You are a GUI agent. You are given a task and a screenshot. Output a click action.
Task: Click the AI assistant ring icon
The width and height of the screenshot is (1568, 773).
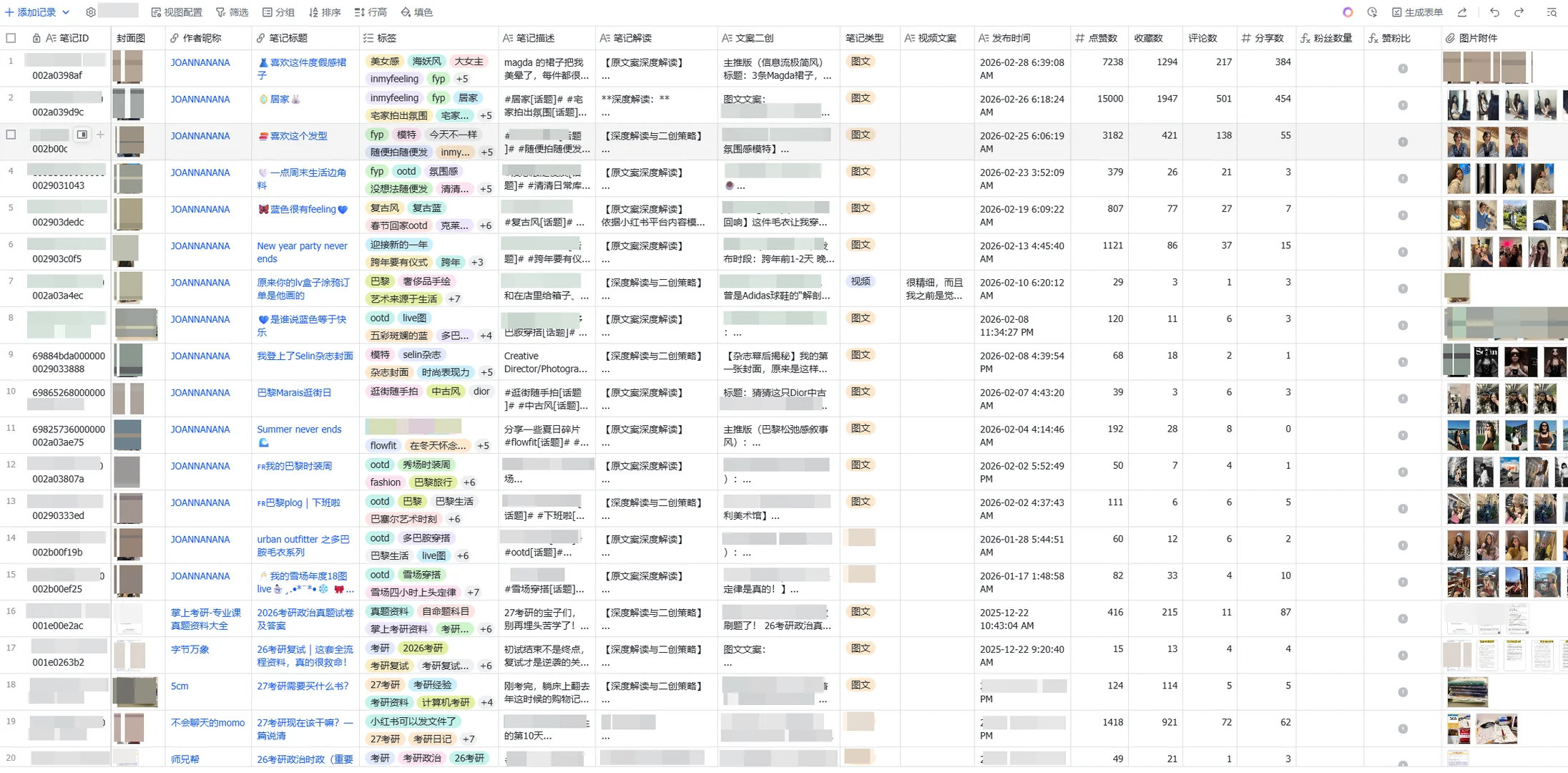(x=1348, y=12)
